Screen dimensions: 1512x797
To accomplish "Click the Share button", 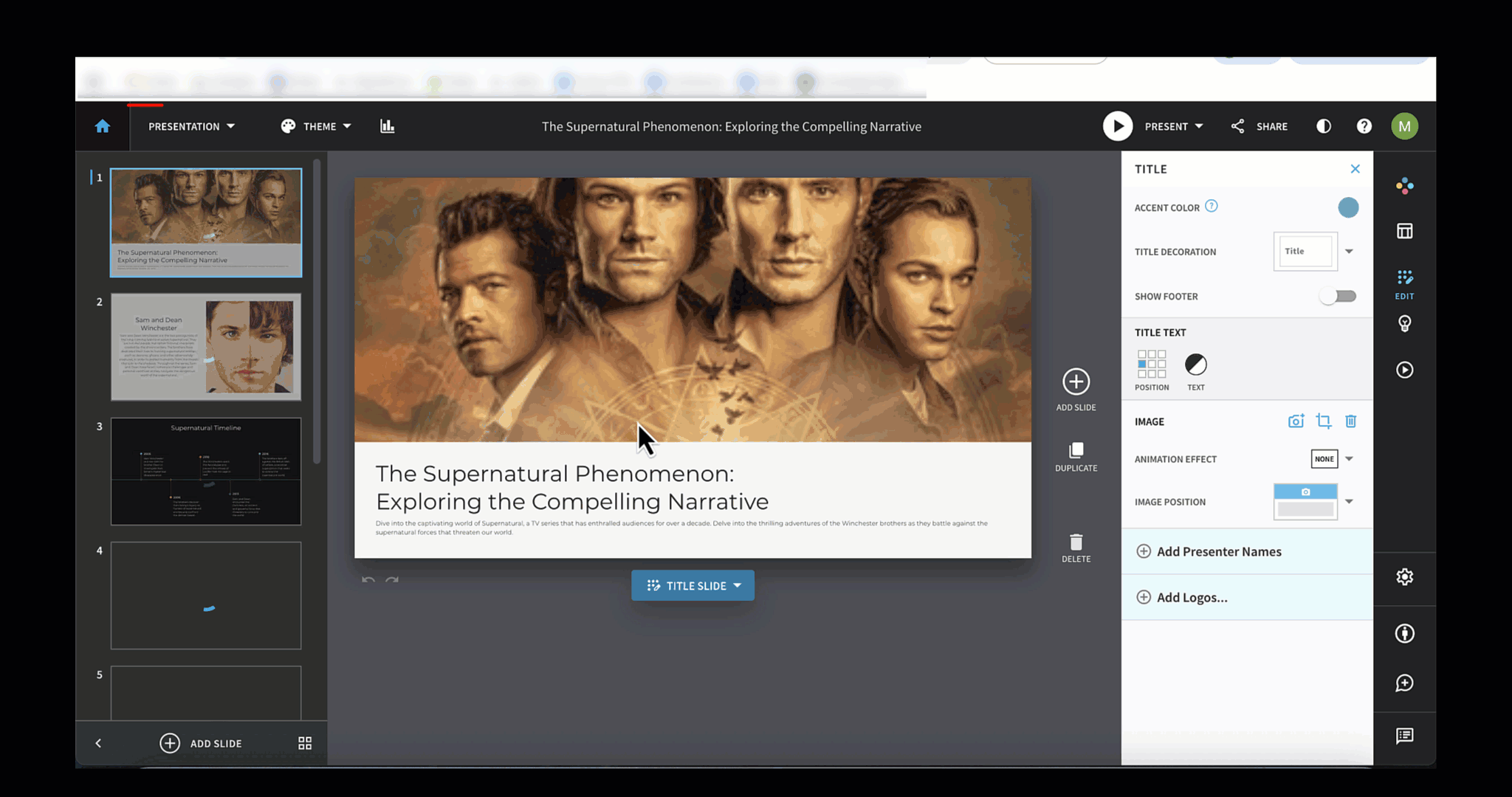I will pyautogui.click(x=1260, y=126).
